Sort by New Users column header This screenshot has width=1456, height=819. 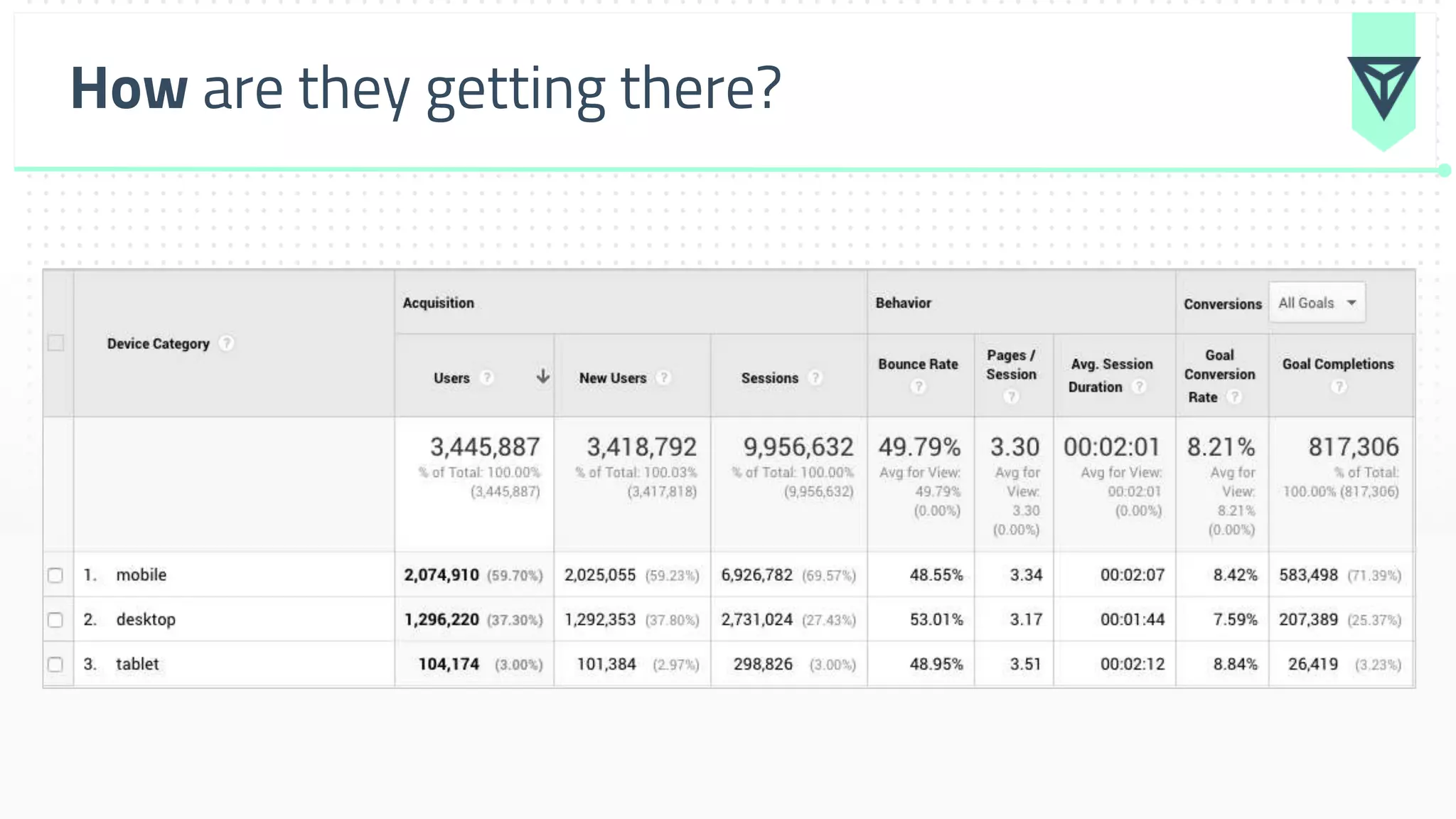pos(612,378)
